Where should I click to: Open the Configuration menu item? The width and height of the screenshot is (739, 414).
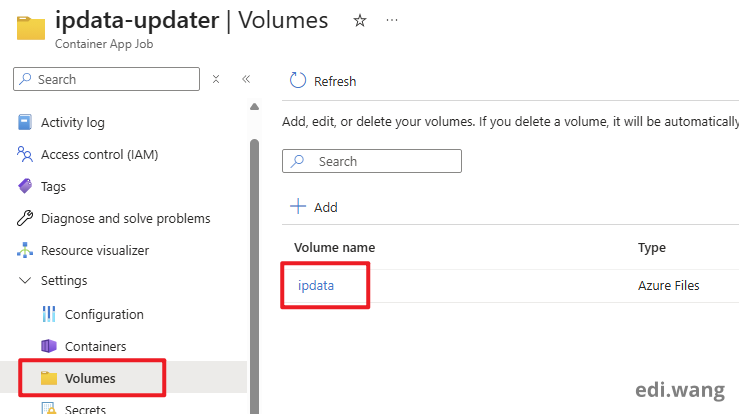coord(104,314)
